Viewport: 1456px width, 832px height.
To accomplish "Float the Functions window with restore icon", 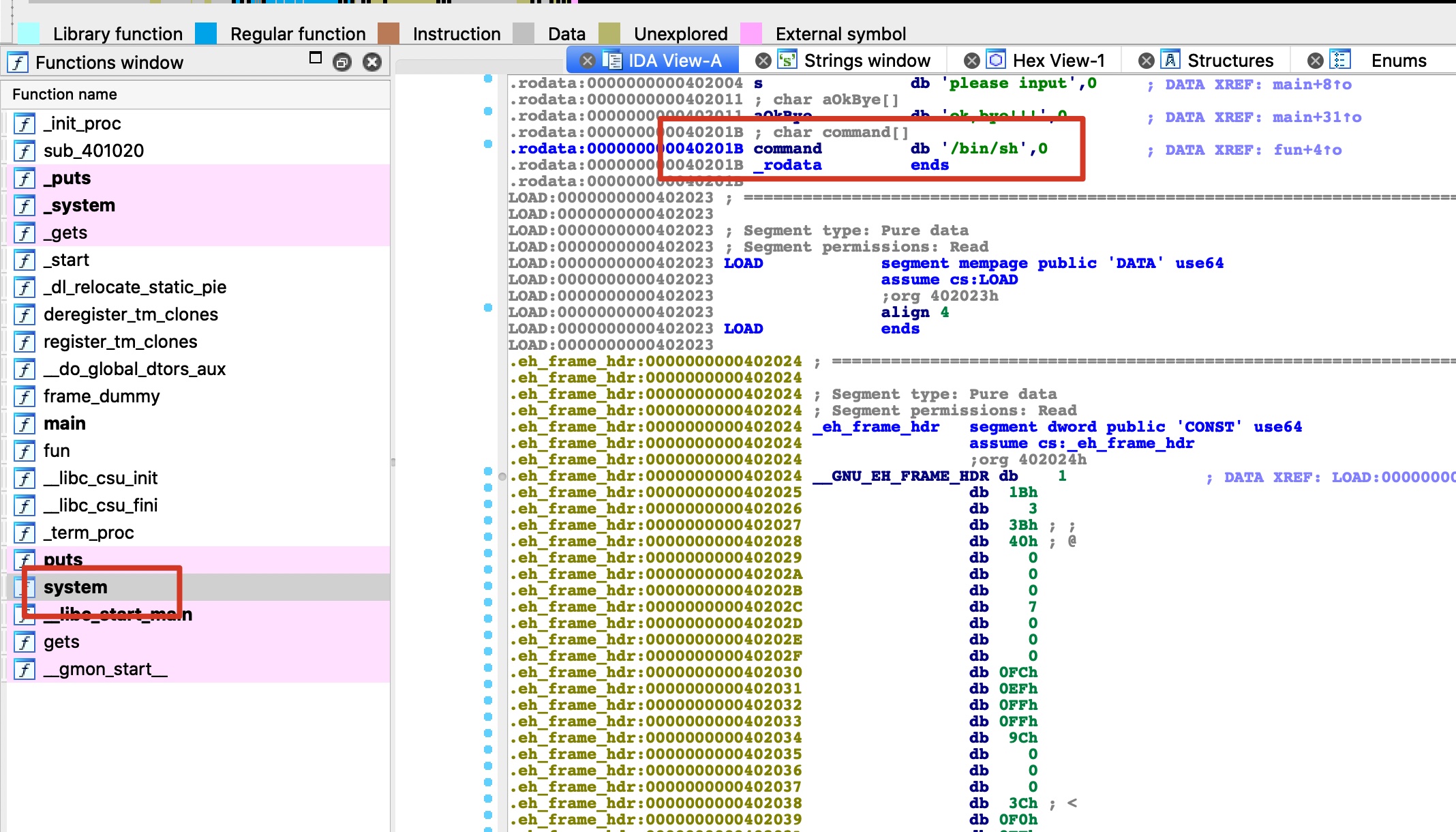I will click(x=342, y=63).
